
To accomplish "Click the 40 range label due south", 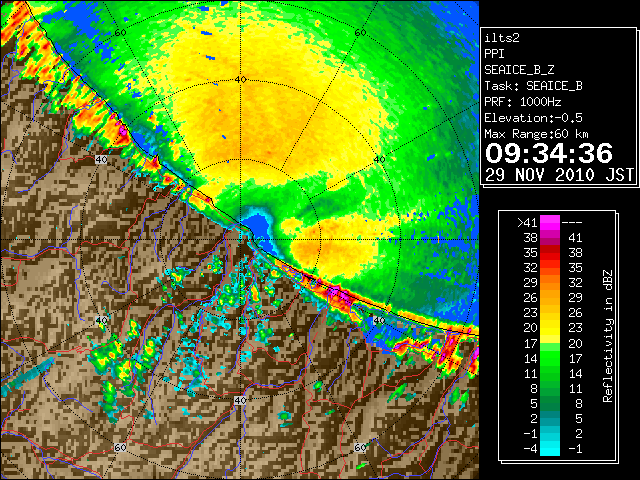I will pos(240,400).
